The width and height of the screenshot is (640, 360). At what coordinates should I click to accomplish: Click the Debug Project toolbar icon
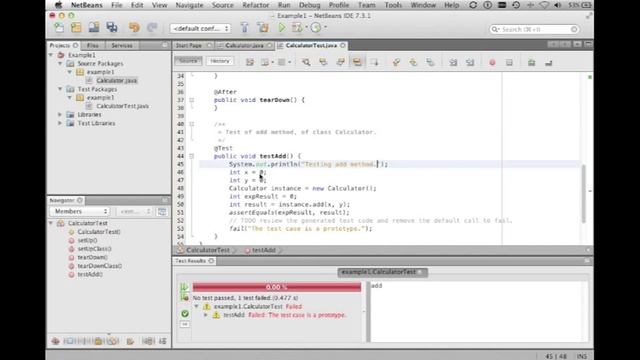point(297,28)
